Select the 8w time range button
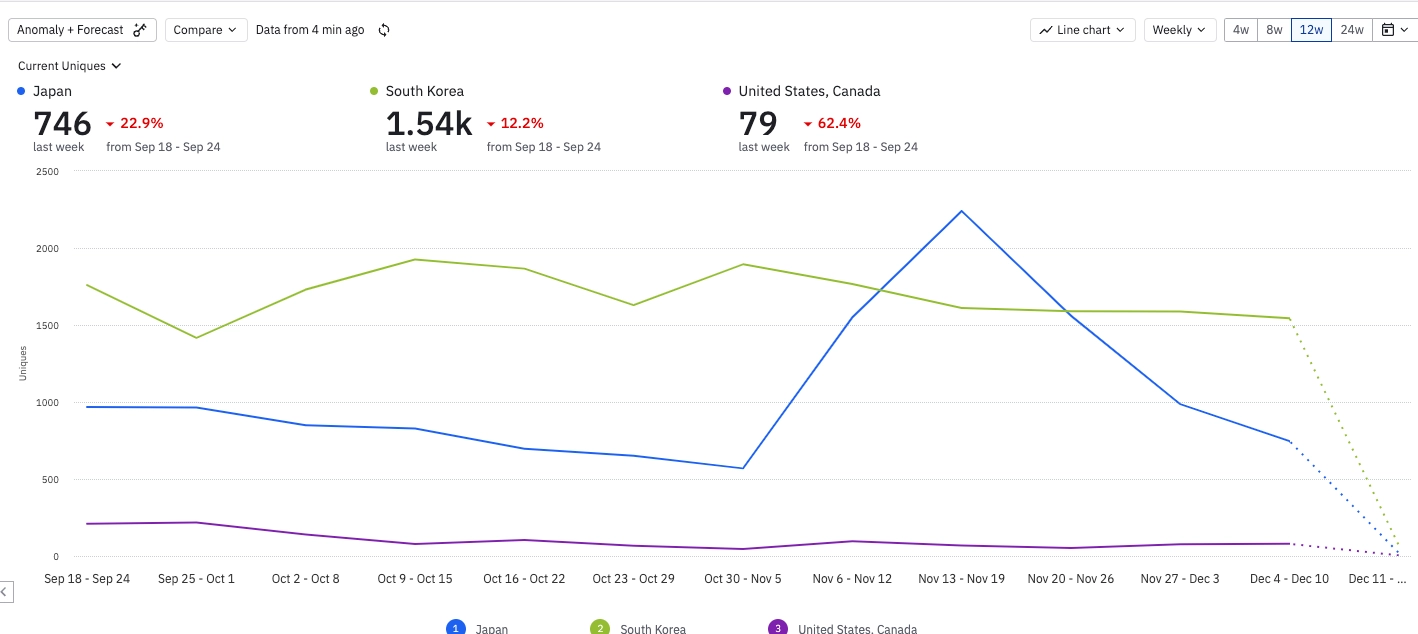The width and height of the screenshot is (1418, 634). (1274, 30)
